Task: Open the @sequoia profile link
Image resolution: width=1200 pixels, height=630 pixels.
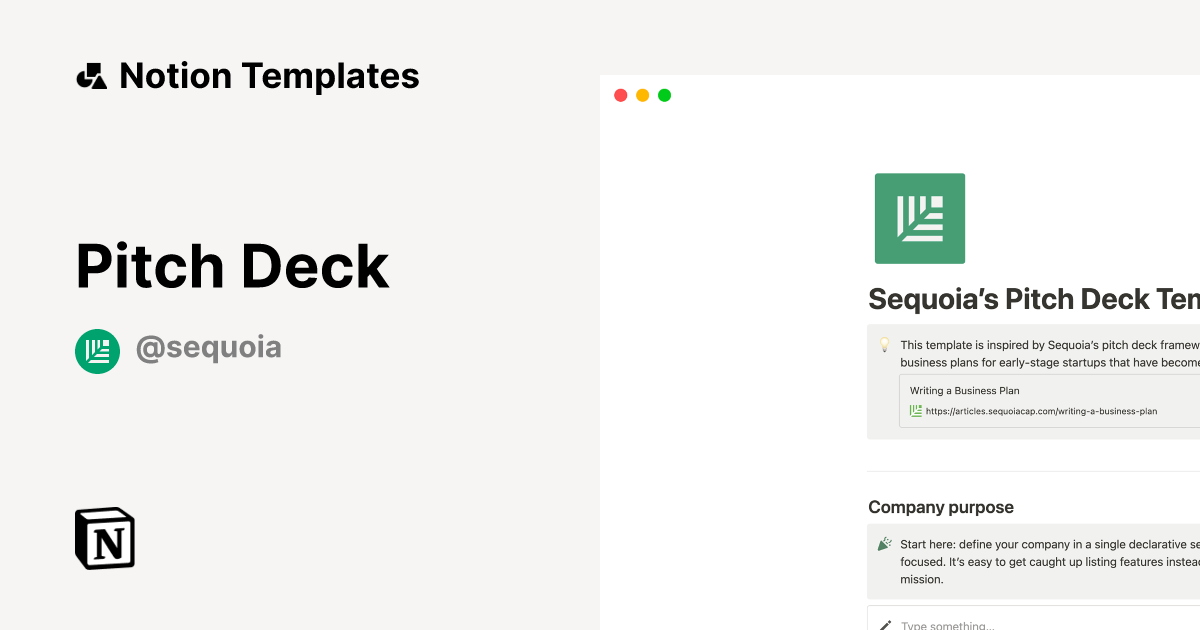Action: 210,347
